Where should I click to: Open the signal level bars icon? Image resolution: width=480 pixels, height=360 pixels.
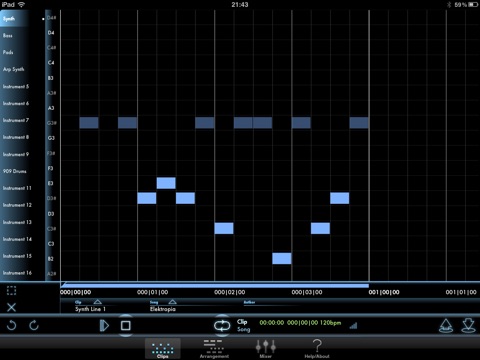pos(353,325)
